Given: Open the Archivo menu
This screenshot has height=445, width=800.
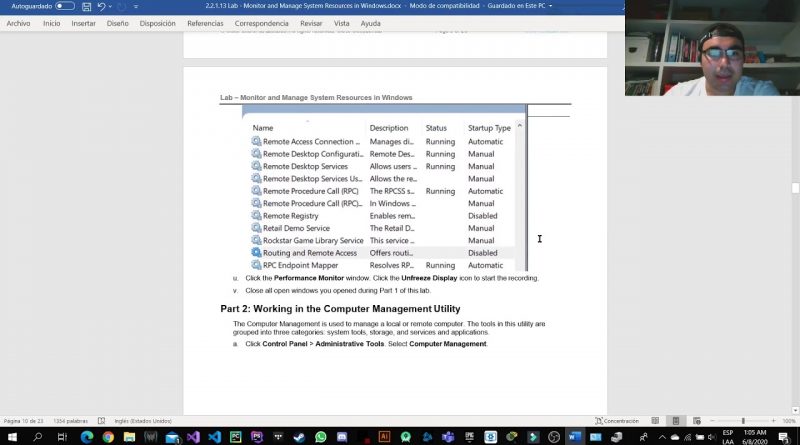Looking at the screenshot, I should (x=18, y=23).
